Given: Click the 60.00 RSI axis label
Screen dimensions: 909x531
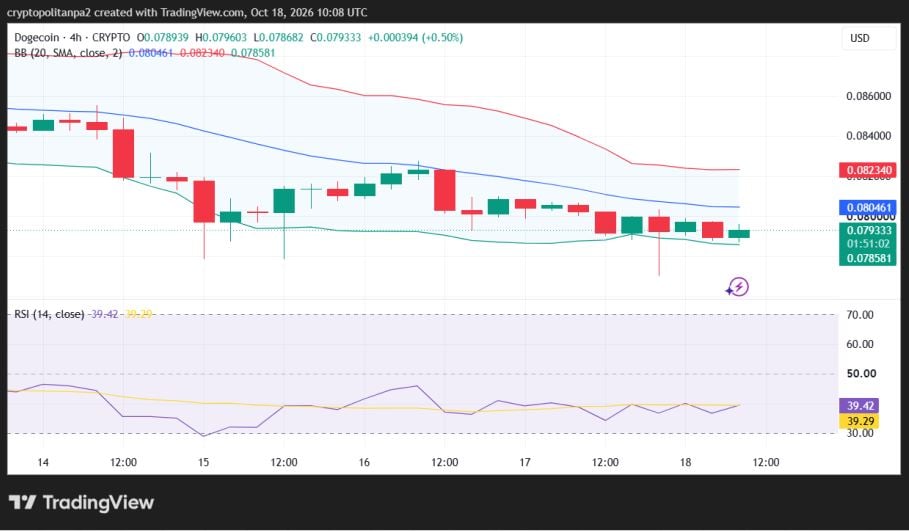Looking at the screenshot, I should click(x=860, y=344).
